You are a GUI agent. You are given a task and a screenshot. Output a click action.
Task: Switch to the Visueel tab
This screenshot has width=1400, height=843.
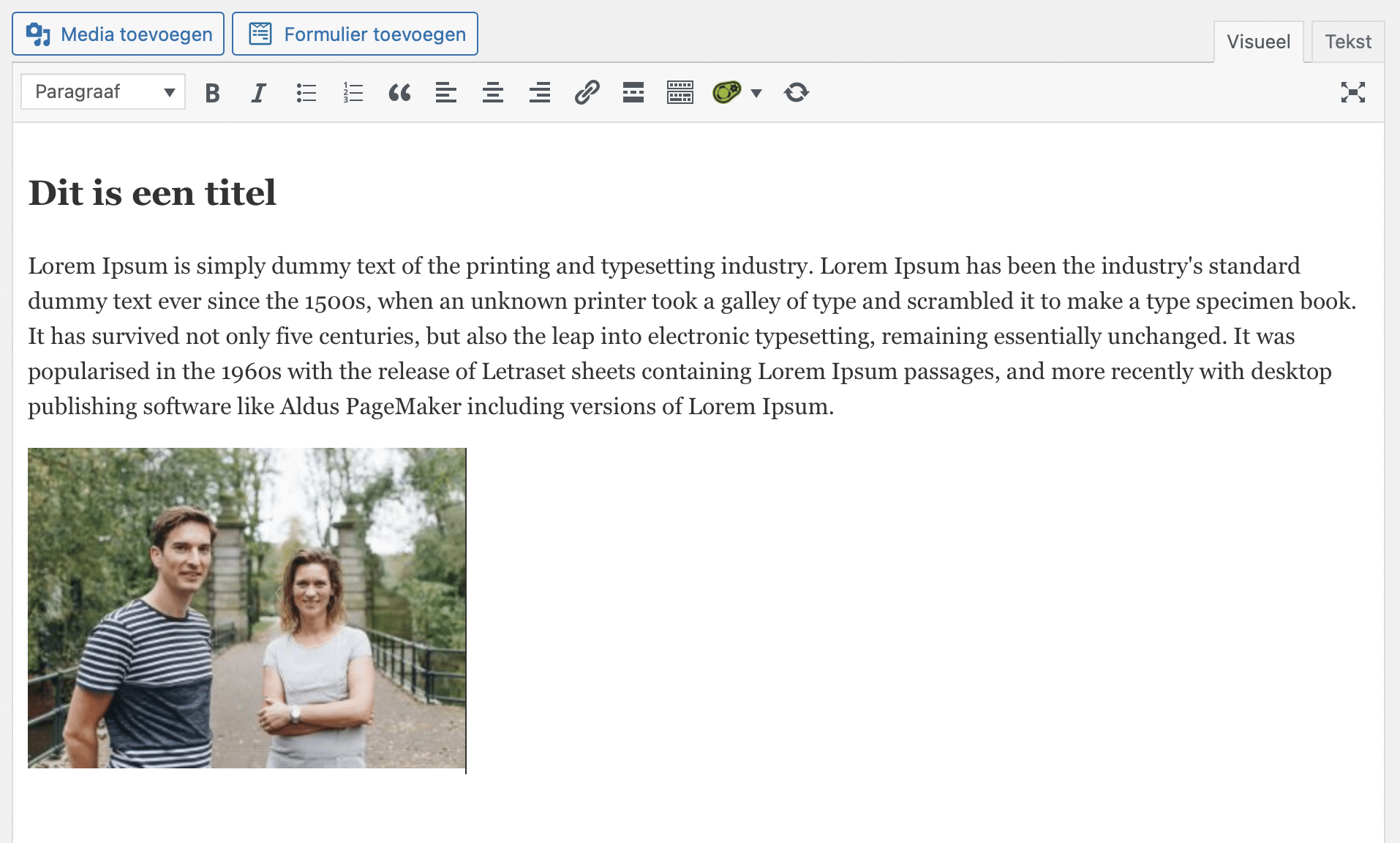point(1258,42)
